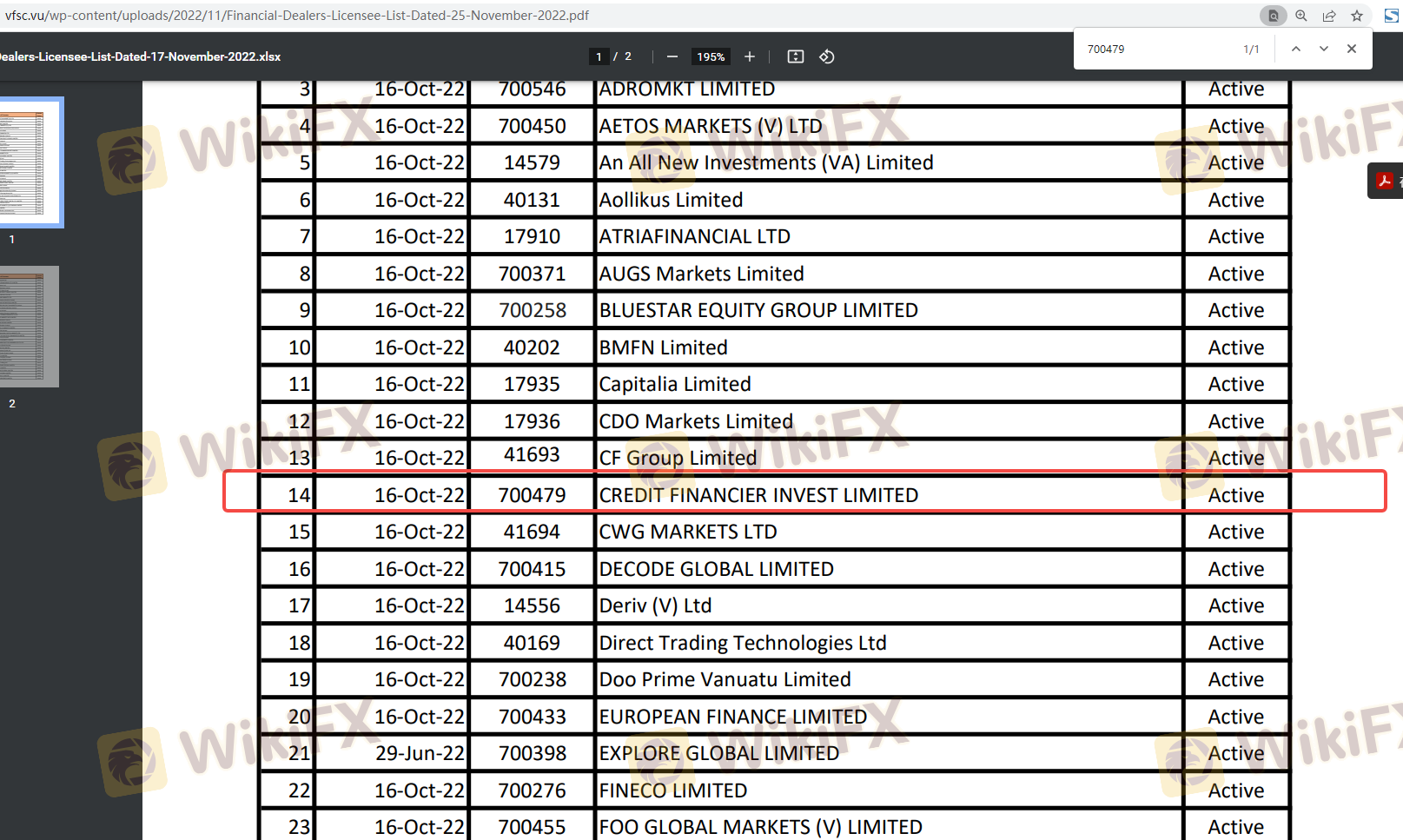The image size is (1403, 840).
Task: Open the red Adobe Acrobat side button
Action: (x=1384, y=181)
